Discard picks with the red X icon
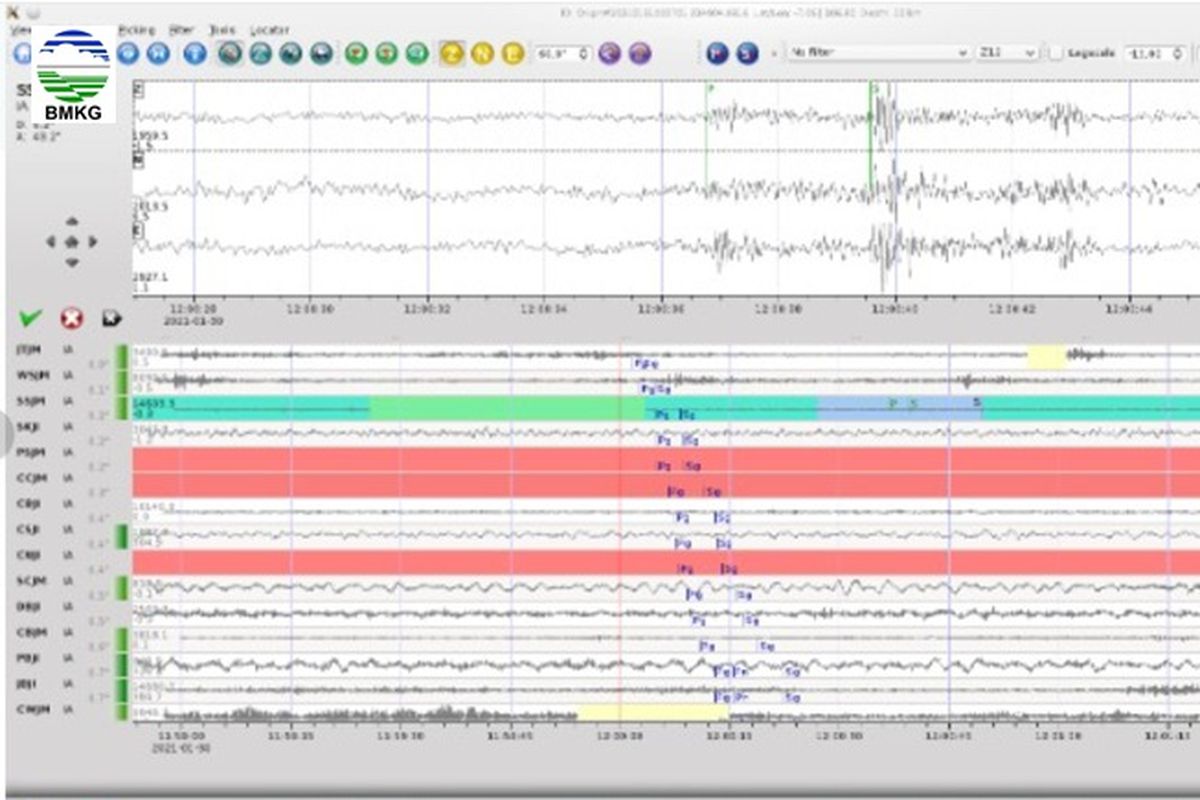Viewport: 1200px width, 800px height. click(71, 319)
